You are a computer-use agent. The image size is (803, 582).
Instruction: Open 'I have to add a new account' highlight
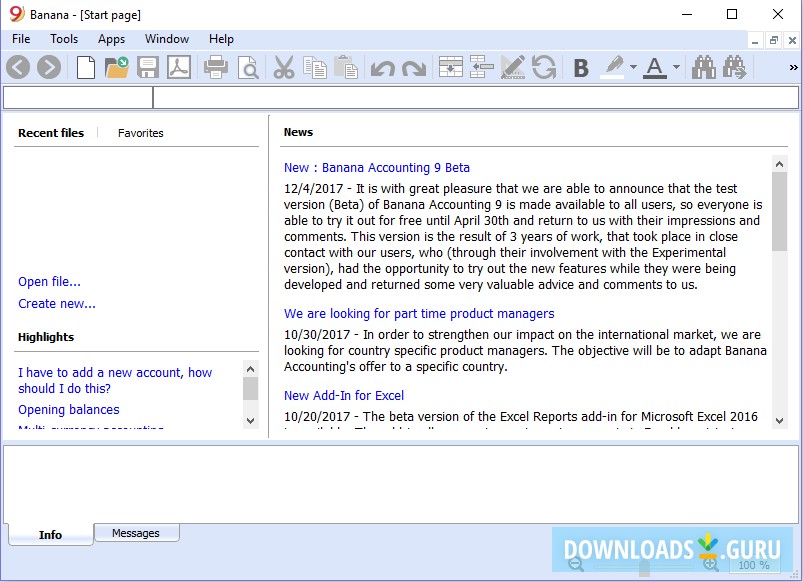115,380
